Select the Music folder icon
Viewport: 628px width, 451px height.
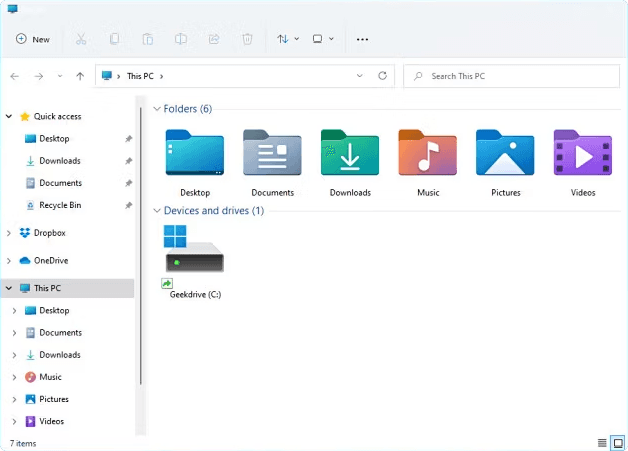[x=427, y=152]
